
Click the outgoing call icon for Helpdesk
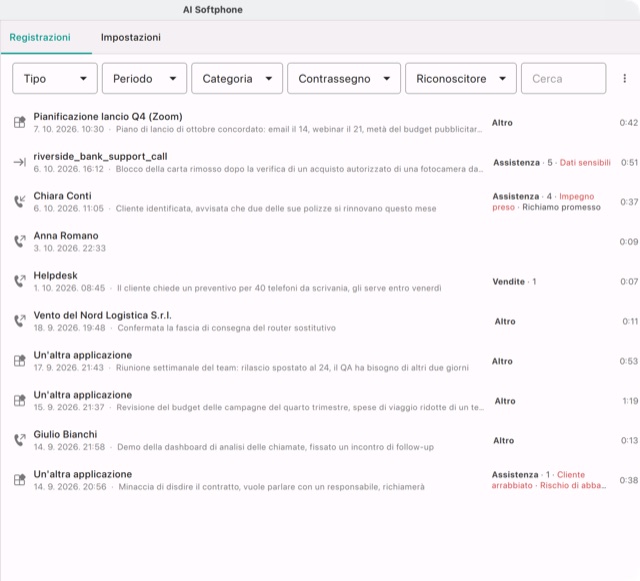(20, 281)
